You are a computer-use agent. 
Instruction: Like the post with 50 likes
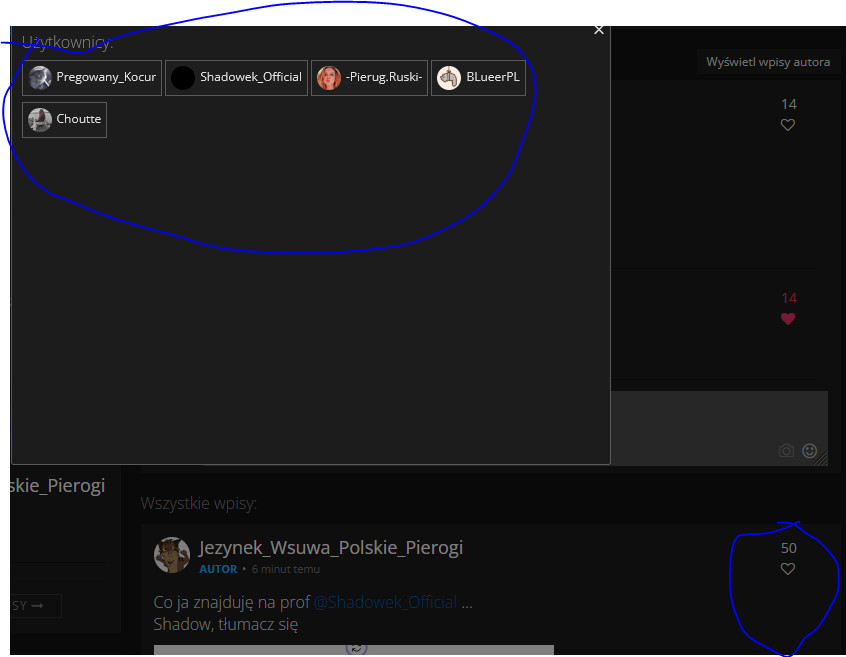pos(788,569)
